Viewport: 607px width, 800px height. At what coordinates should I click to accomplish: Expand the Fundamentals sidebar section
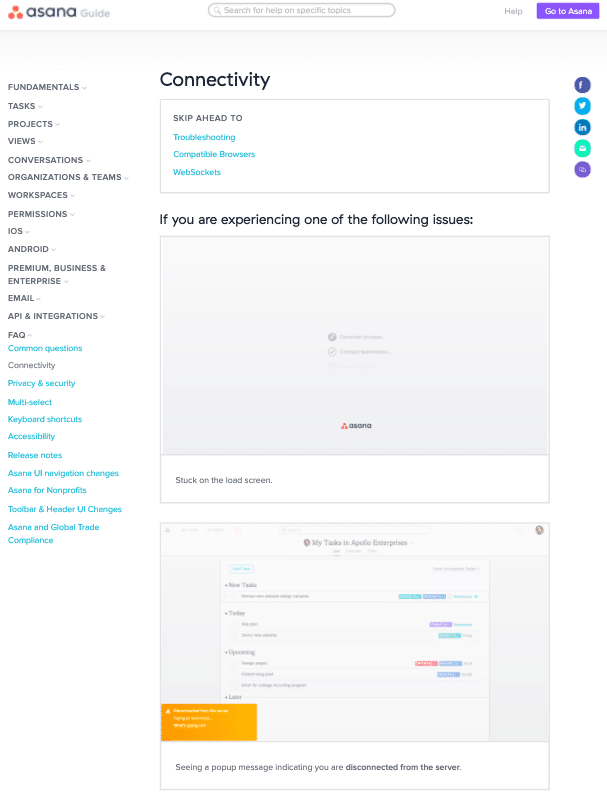[x=47, y=87]
